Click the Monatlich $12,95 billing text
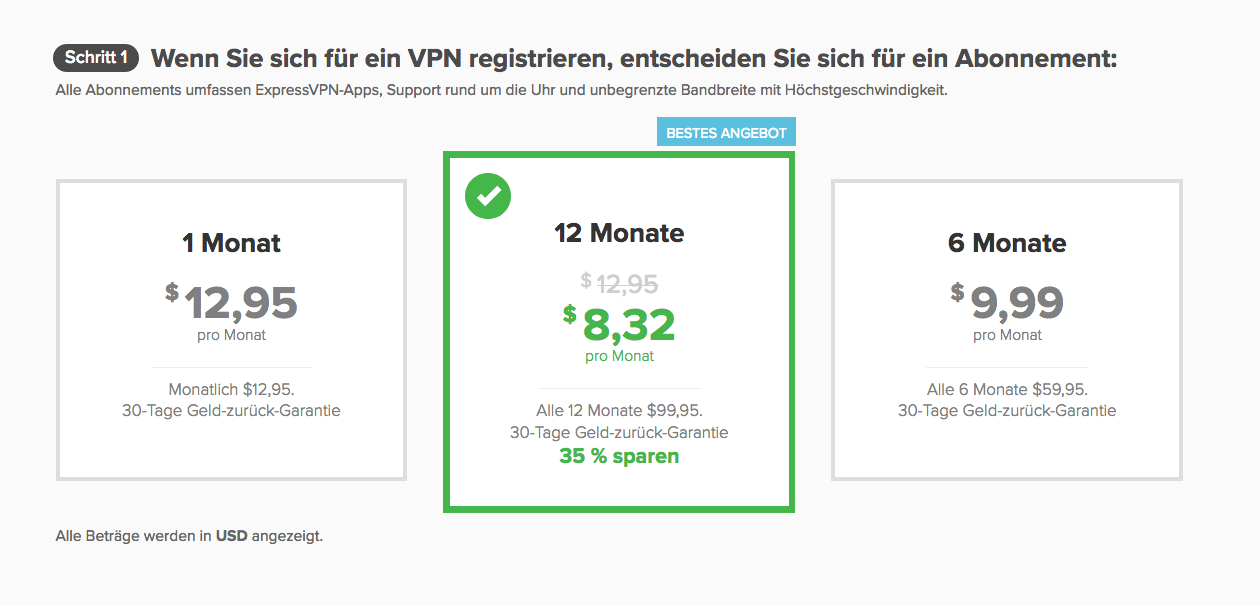Viewport: 1260px width, 606px height. tap(231, 389)
